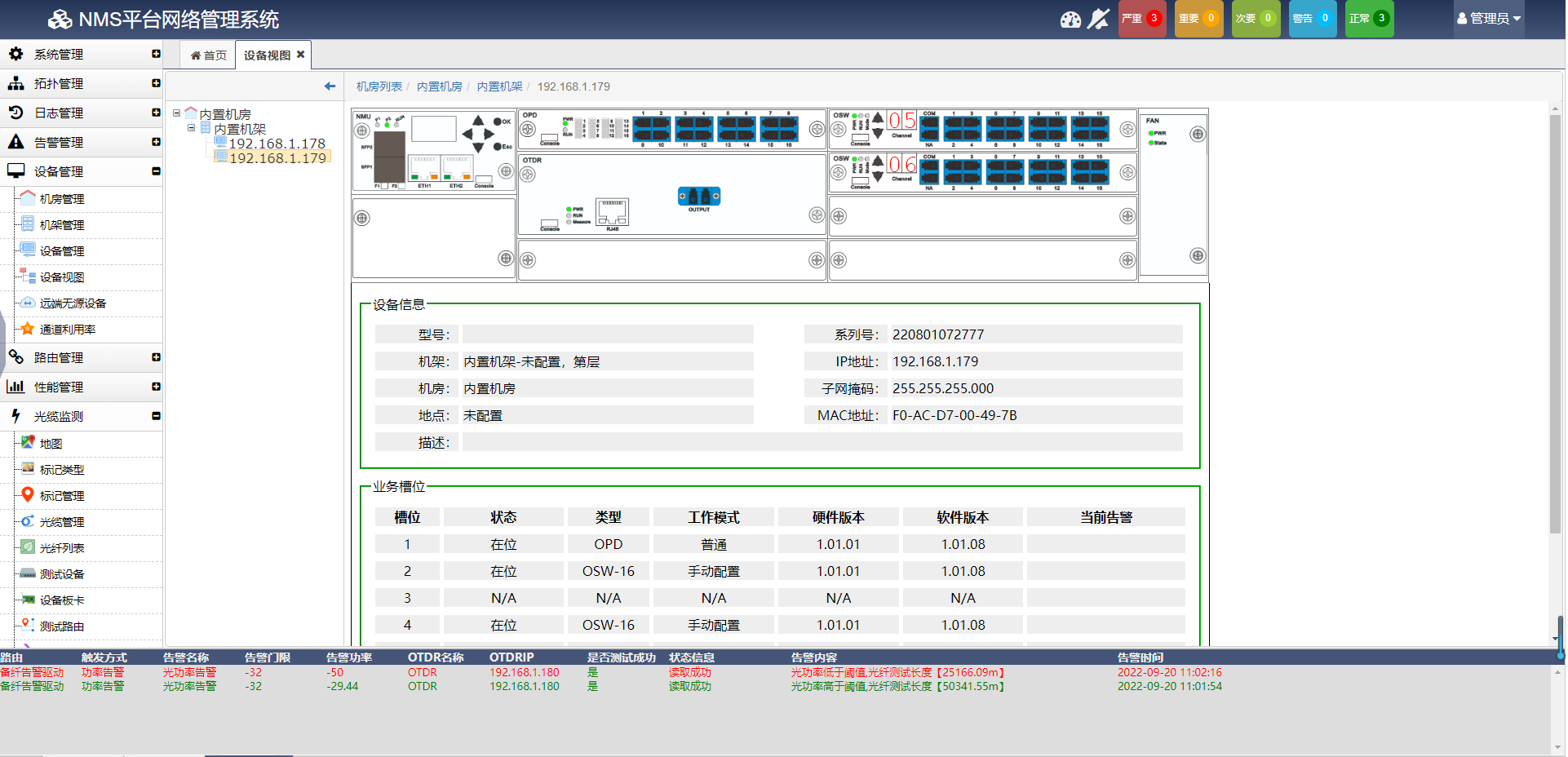Close the 设备视图 tab

[x=301, y=55]
